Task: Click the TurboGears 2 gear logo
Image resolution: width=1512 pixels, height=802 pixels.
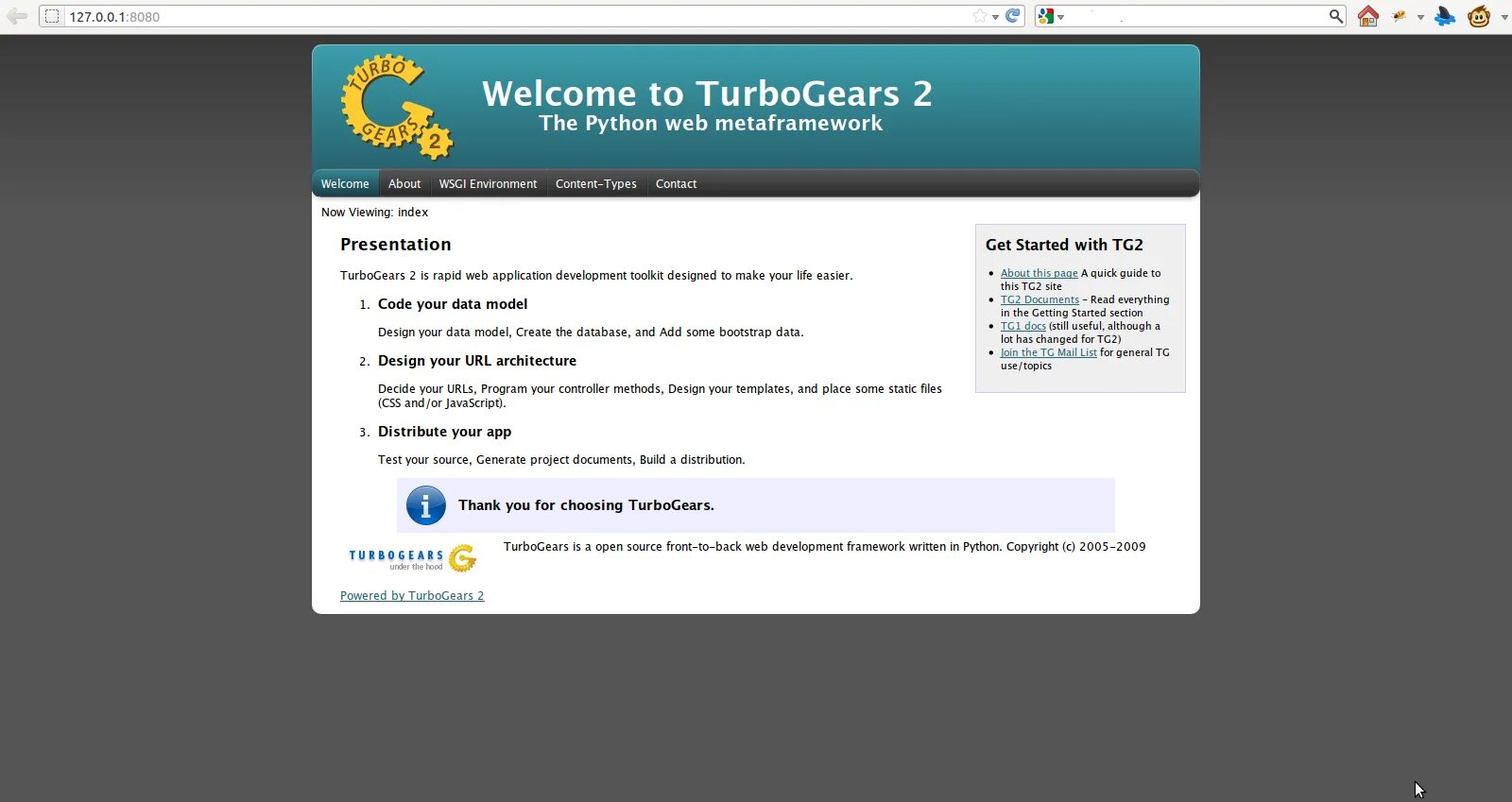Action: pos(397,107)
